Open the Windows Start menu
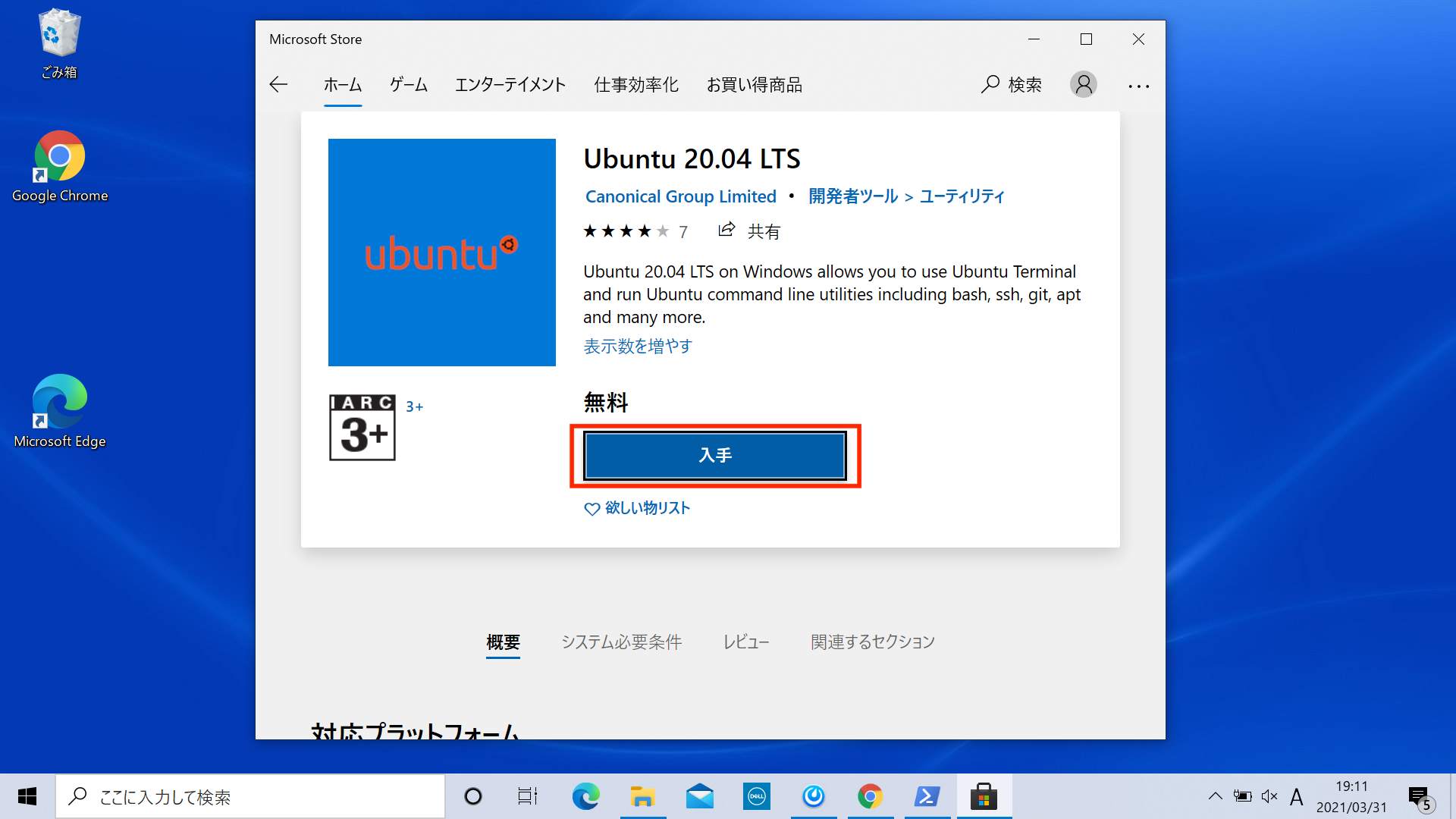 point(27,796)
